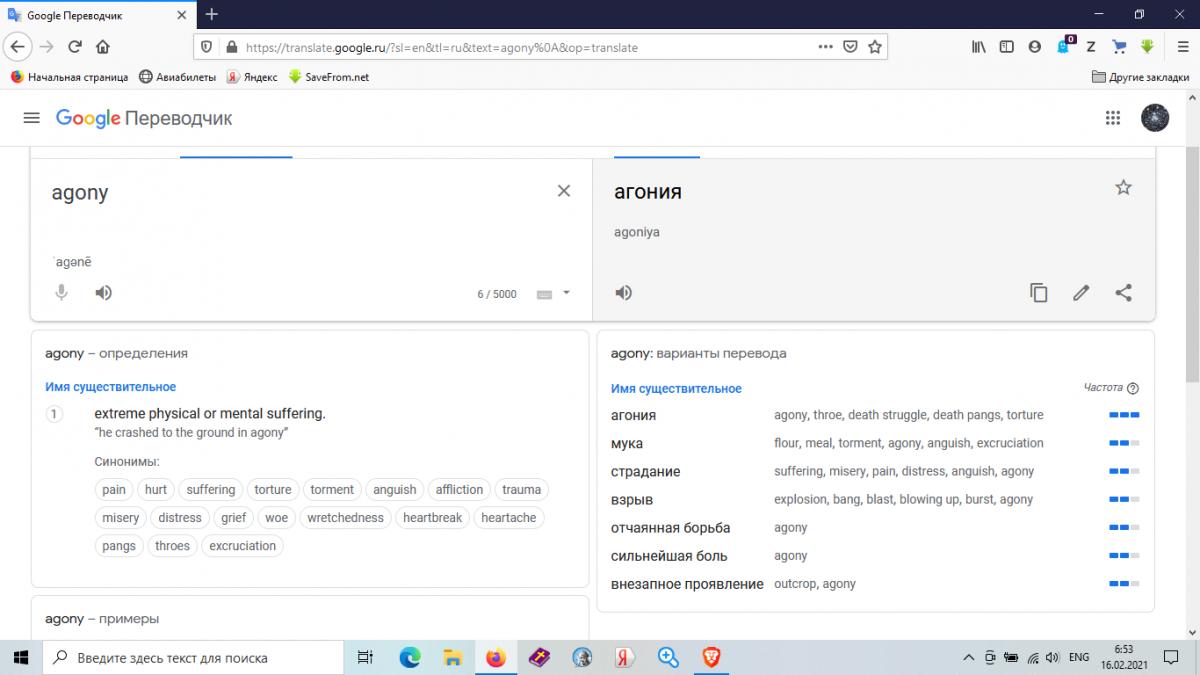This screenshot has width=1200, height=675.
Task: Clear the source text with X
Action: [x=564, y=191]
